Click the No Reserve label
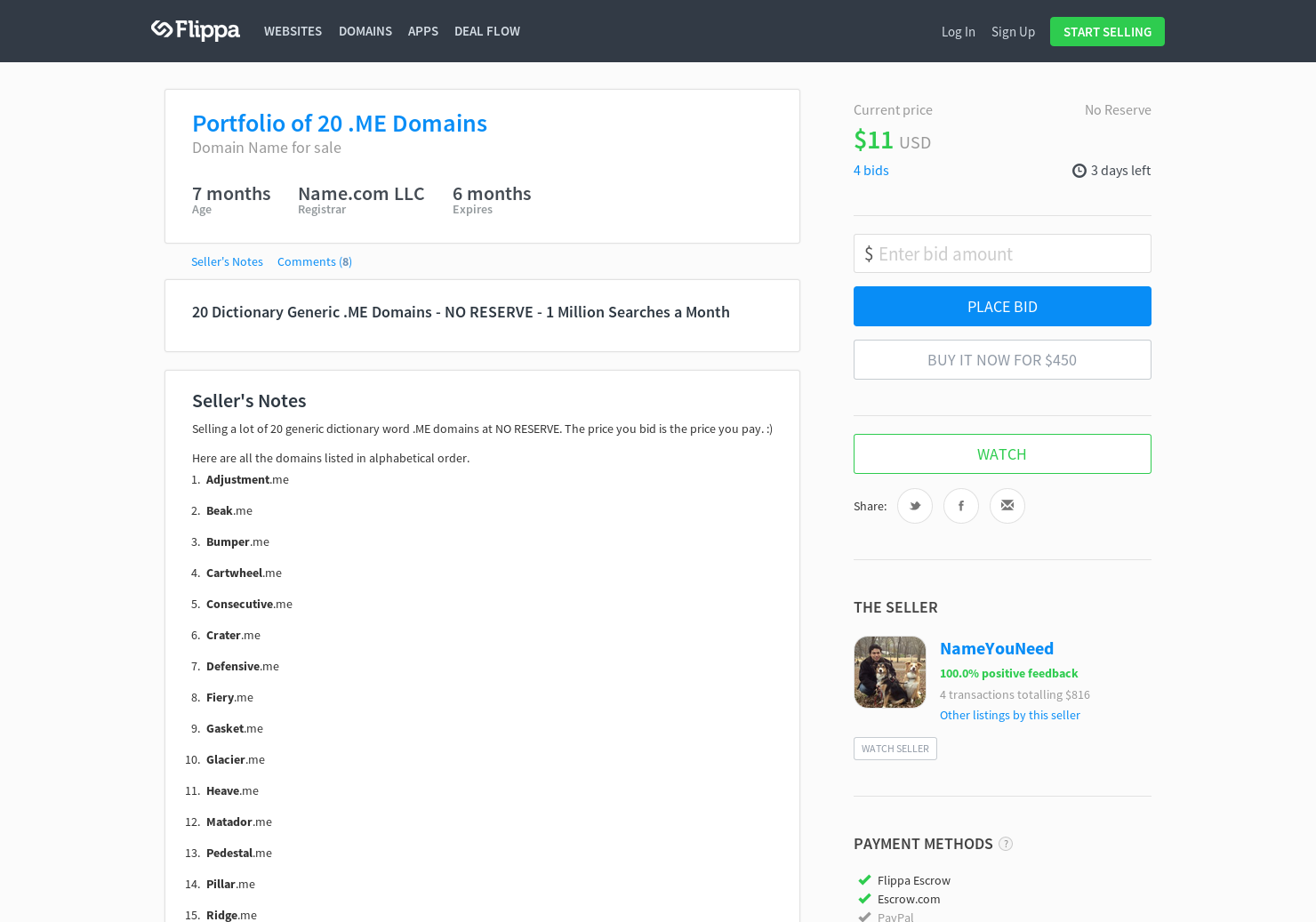The width and height of the screenshot is (1316, 922). (x=1118, y=110)
